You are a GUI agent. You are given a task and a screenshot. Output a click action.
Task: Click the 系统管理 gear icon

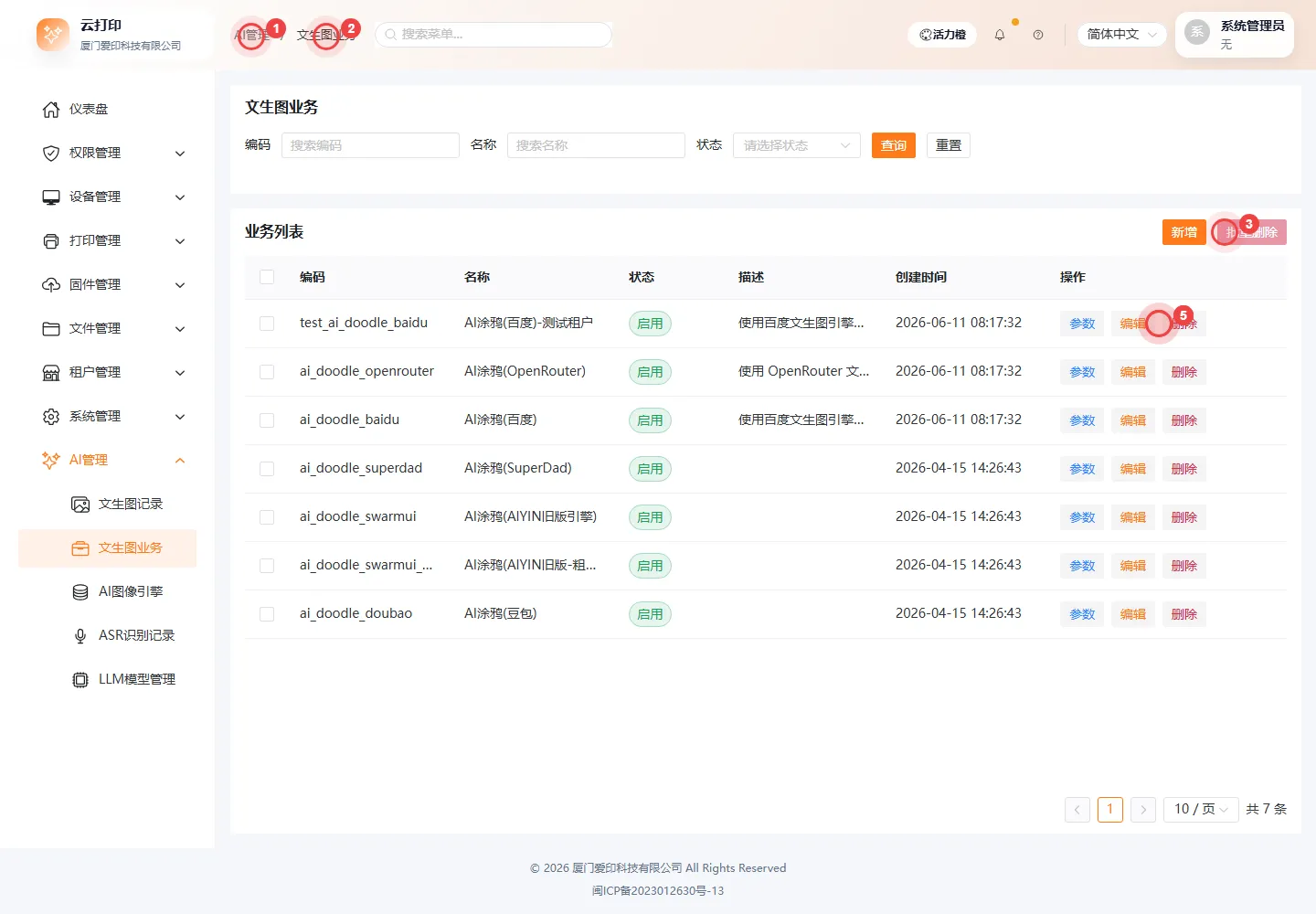[x=51, y=417]
